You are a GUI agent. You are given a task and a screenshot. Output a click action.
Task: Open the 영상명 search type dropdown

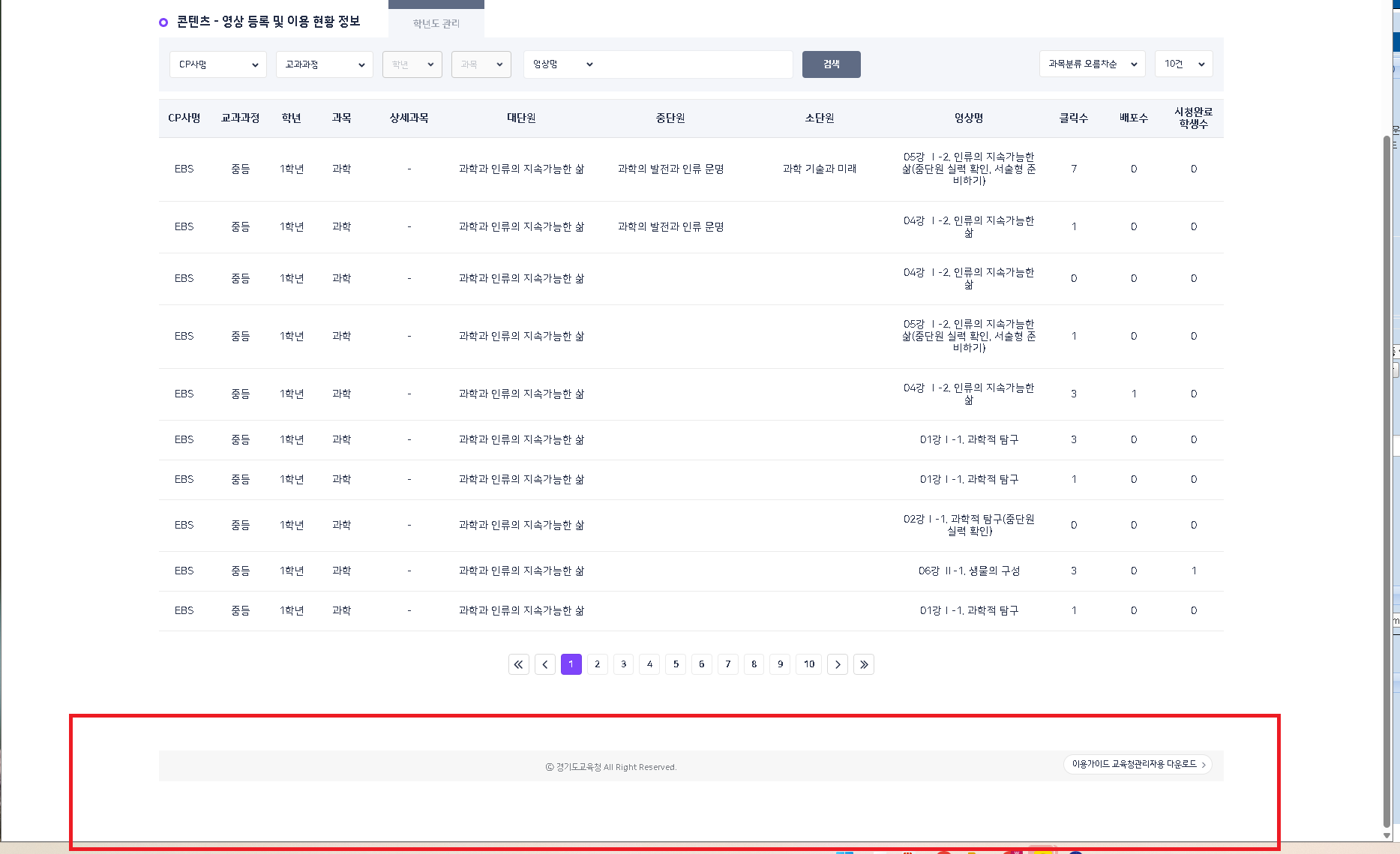pyautogui.click(x=562, y=64)
